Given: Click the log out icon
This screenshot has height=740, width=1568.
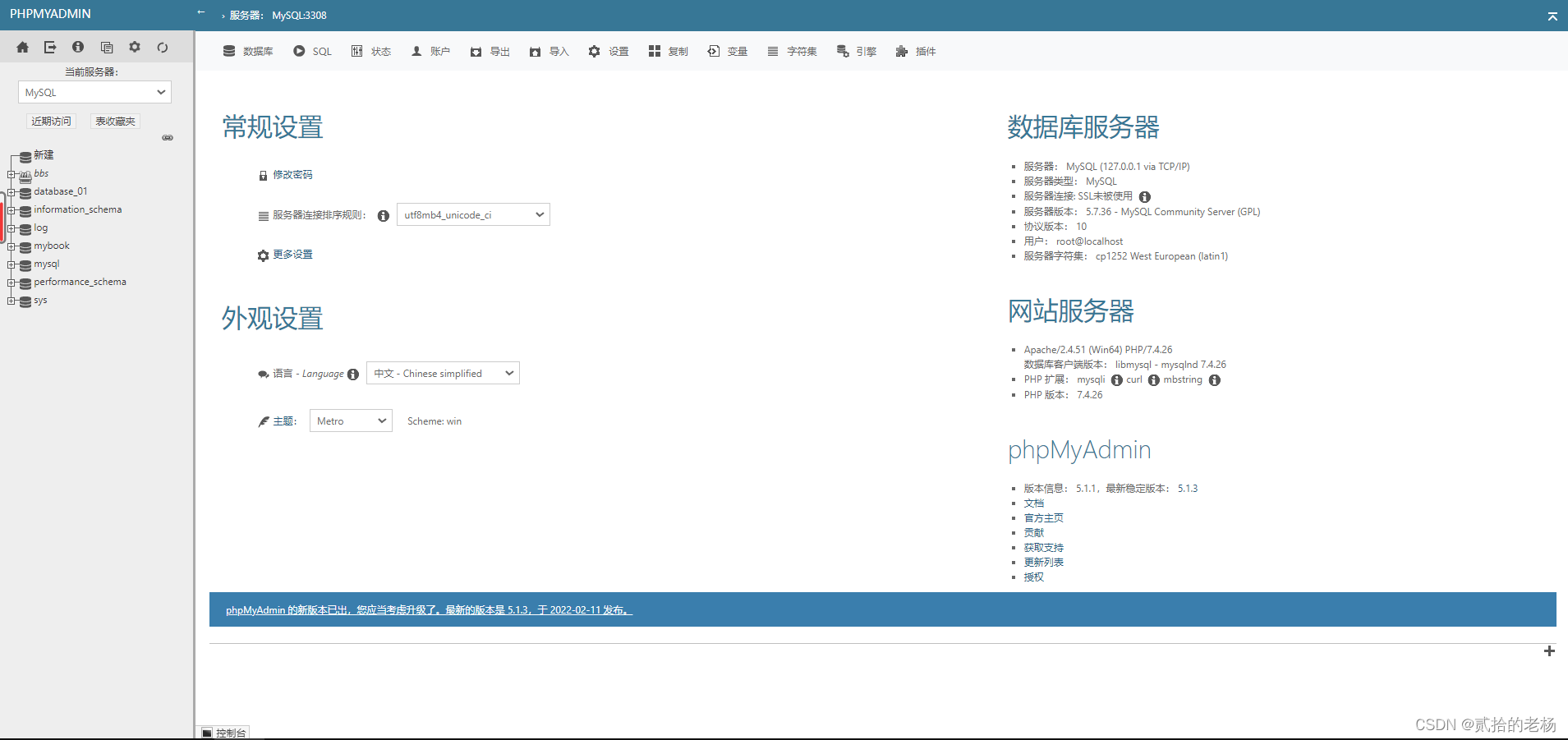Looking at the screenshot, I should pos(50,48).
